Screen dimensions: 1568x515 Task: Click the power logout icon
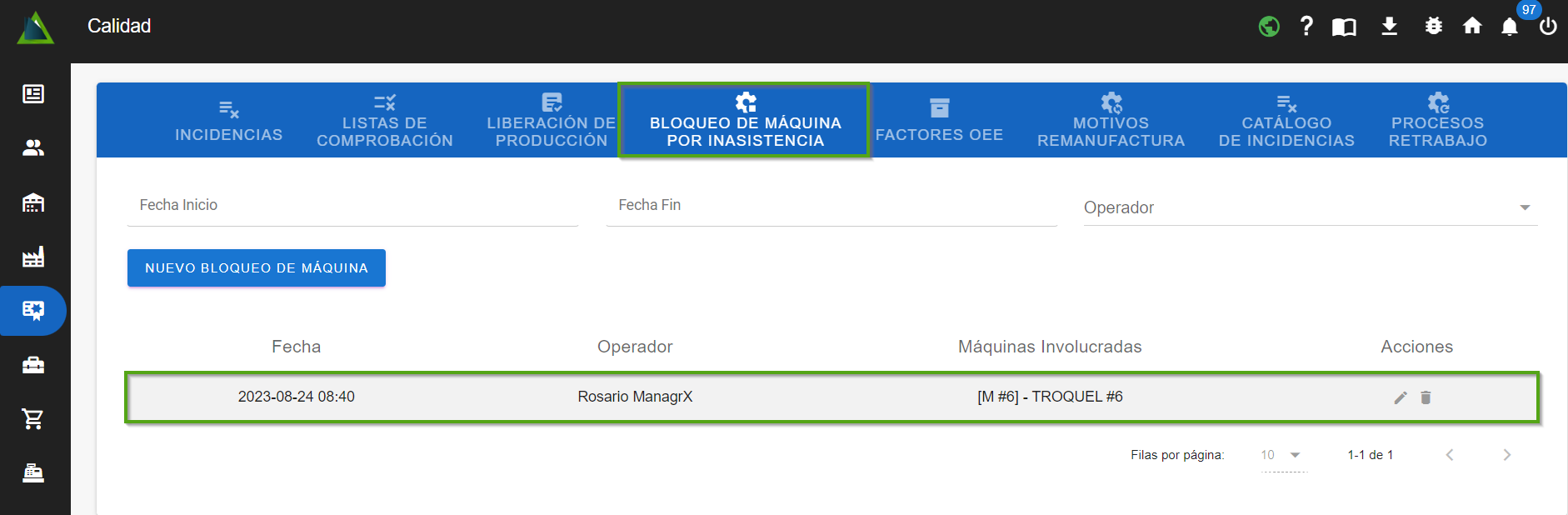coord(1548,27)
